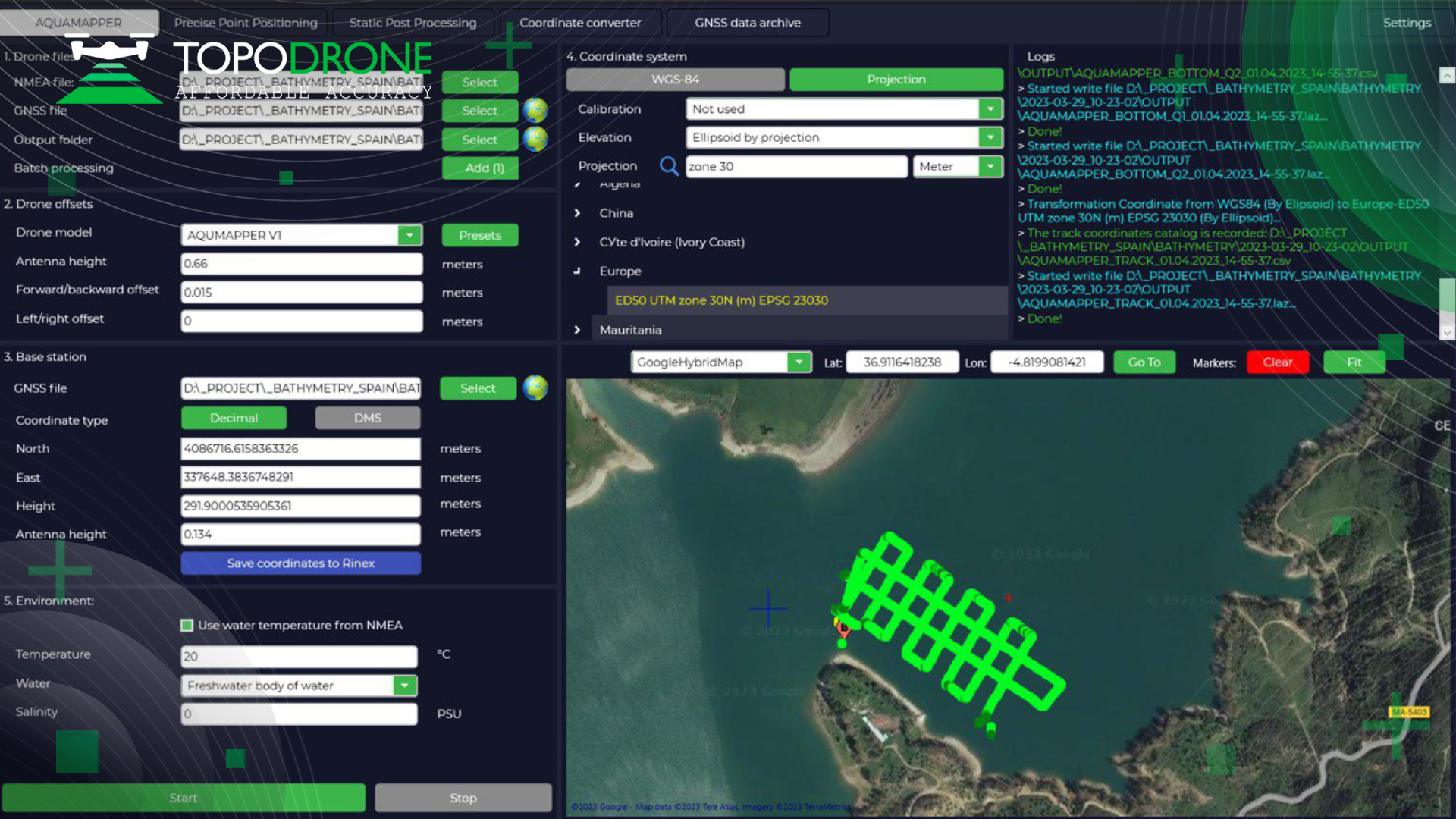Open the Coordinate converter tab
The image size is (1456, 819).
pos(580,23)
